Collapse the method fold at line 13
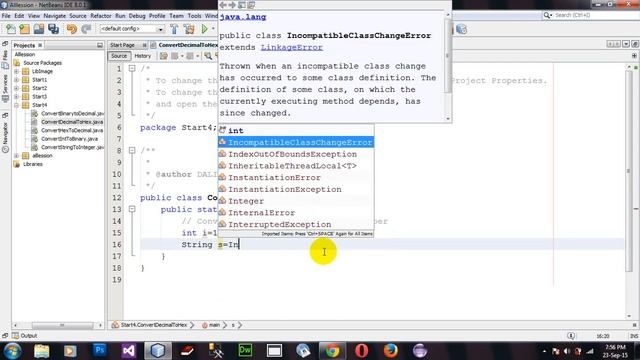Screen dimensions: 640x360 click(x=132, y=209)
